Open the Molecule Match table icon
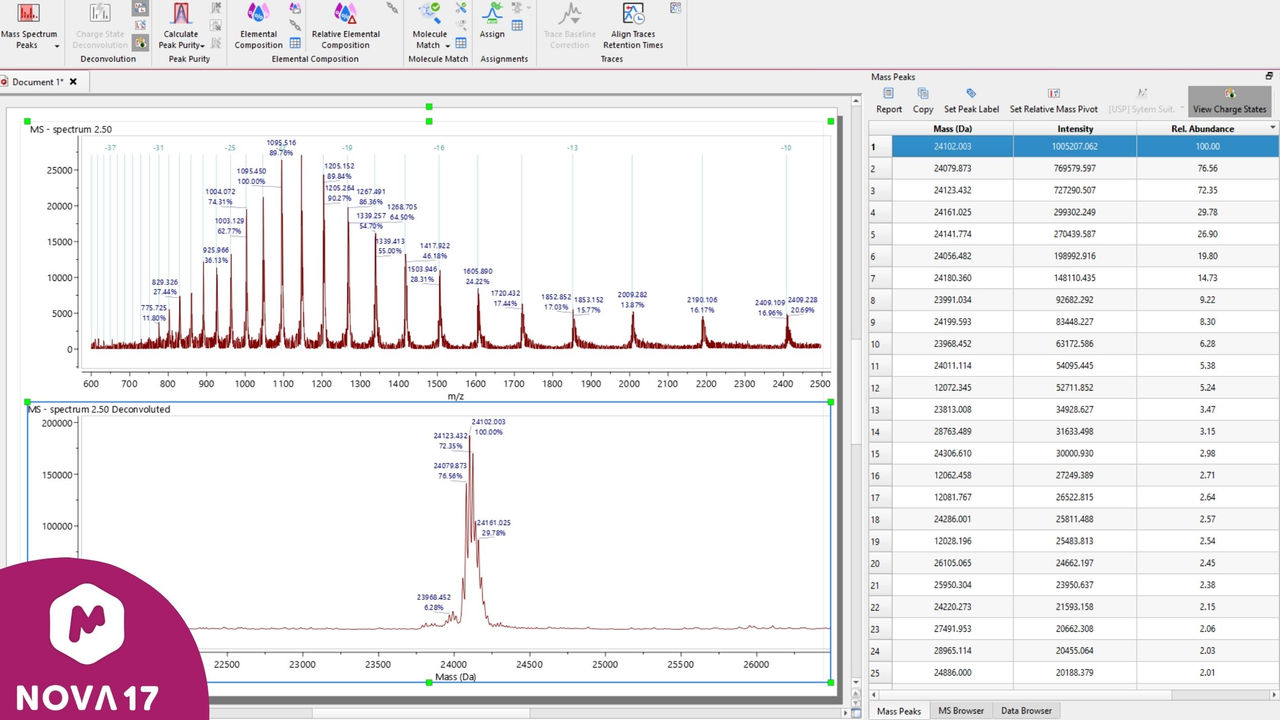 (461, 43)
